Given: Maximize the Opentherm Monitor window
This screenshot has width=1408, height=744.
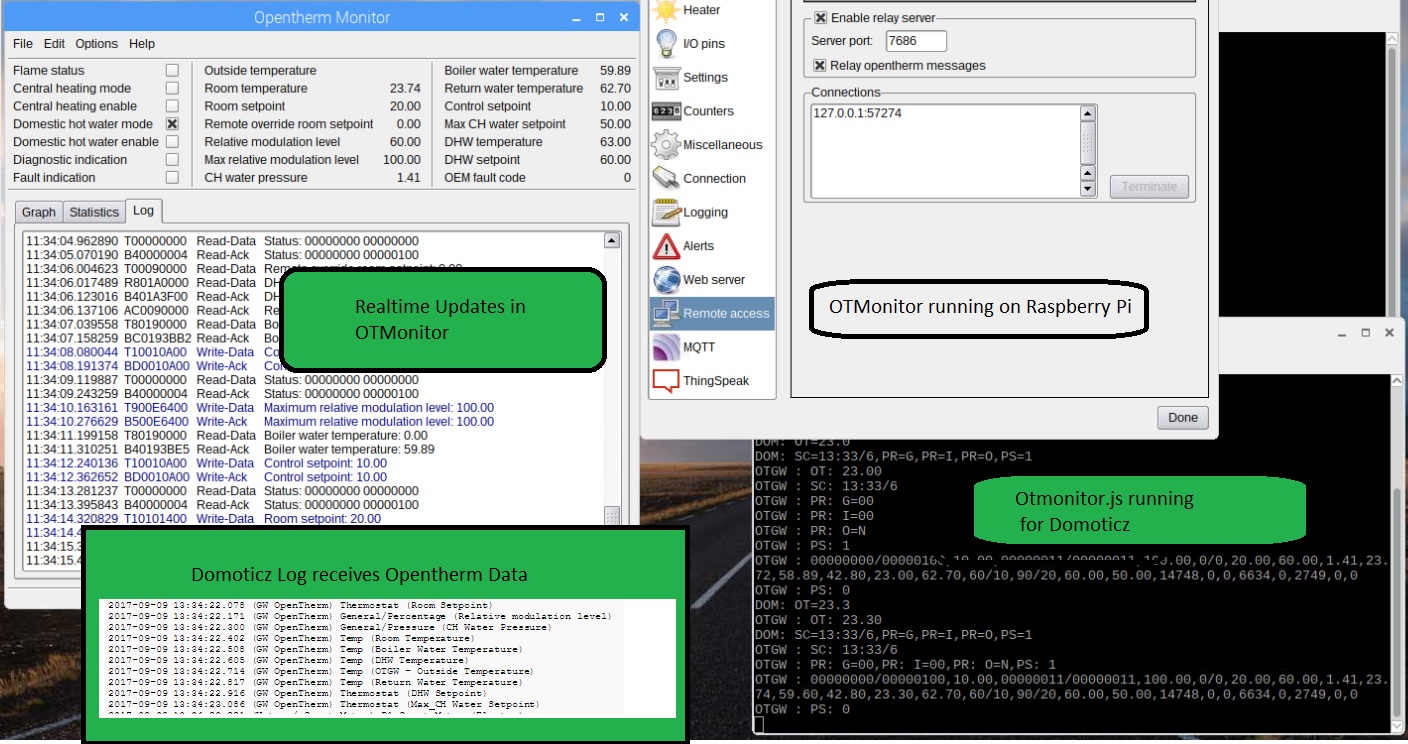Looking at the screenshot, I should tap(600, 18).
